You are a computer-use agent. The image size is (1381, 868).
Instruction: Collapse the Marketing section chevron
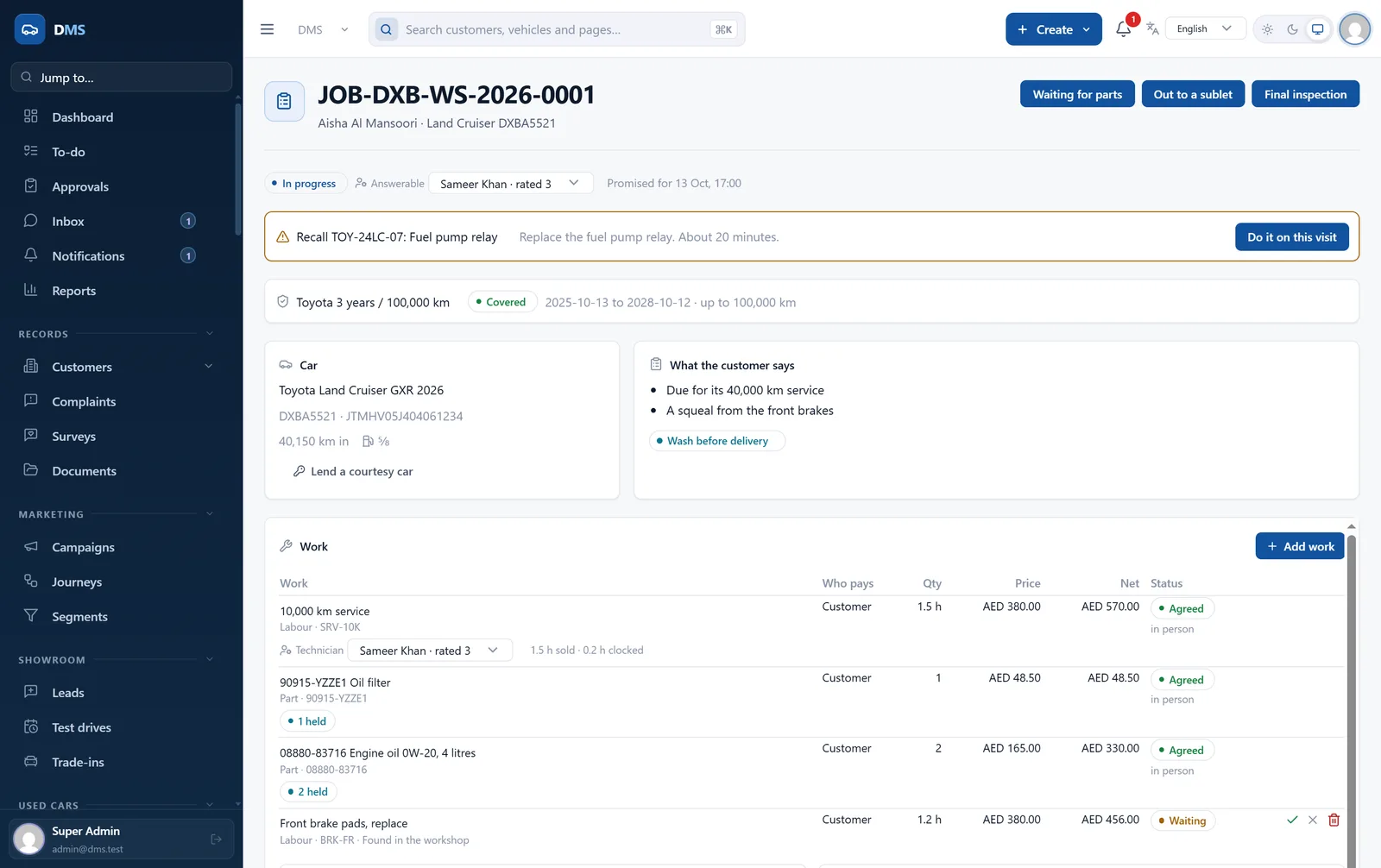(209, 514)
